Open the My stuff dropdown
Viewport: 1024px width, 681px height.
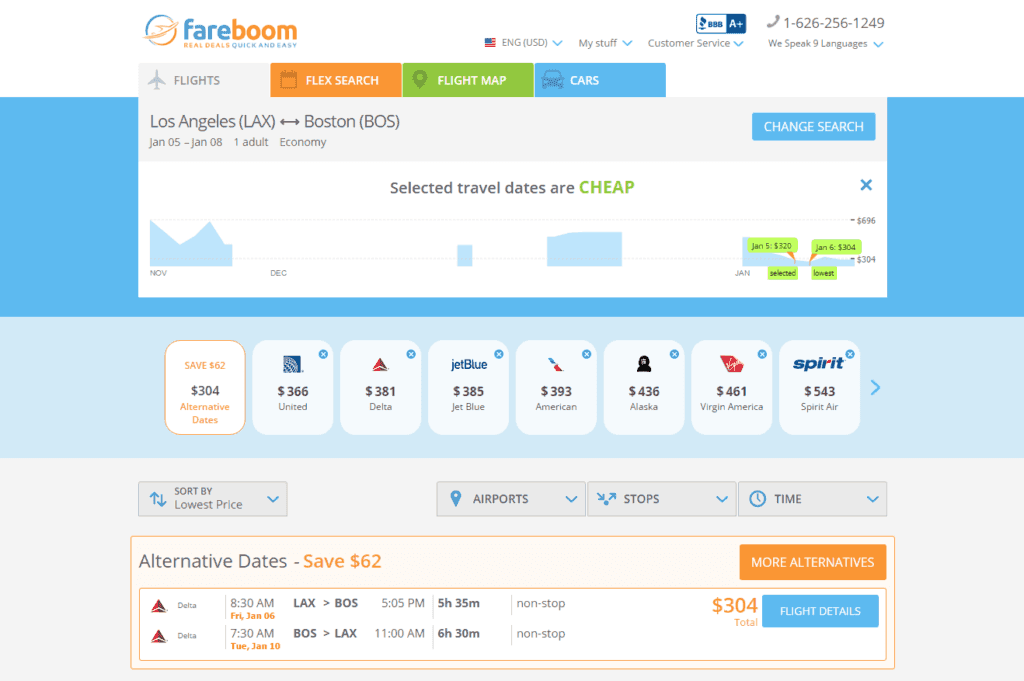click(x=605, y=43)
